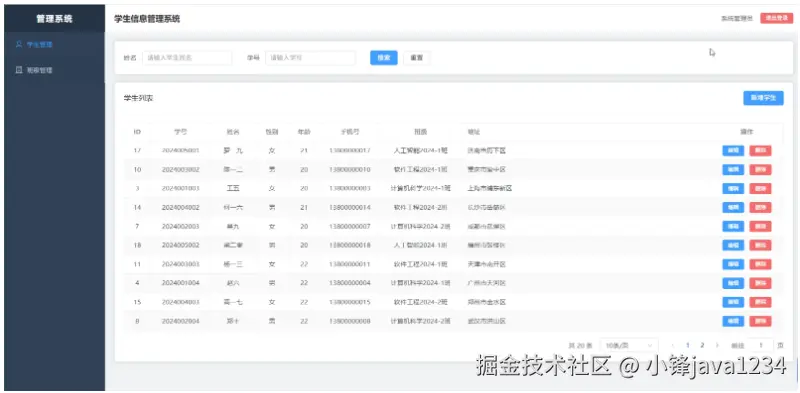Image resolution: width=800 pixels, height=393 pixels.
Task: Click the 系统管理员 username text
Action: click(x=737, y=18)
